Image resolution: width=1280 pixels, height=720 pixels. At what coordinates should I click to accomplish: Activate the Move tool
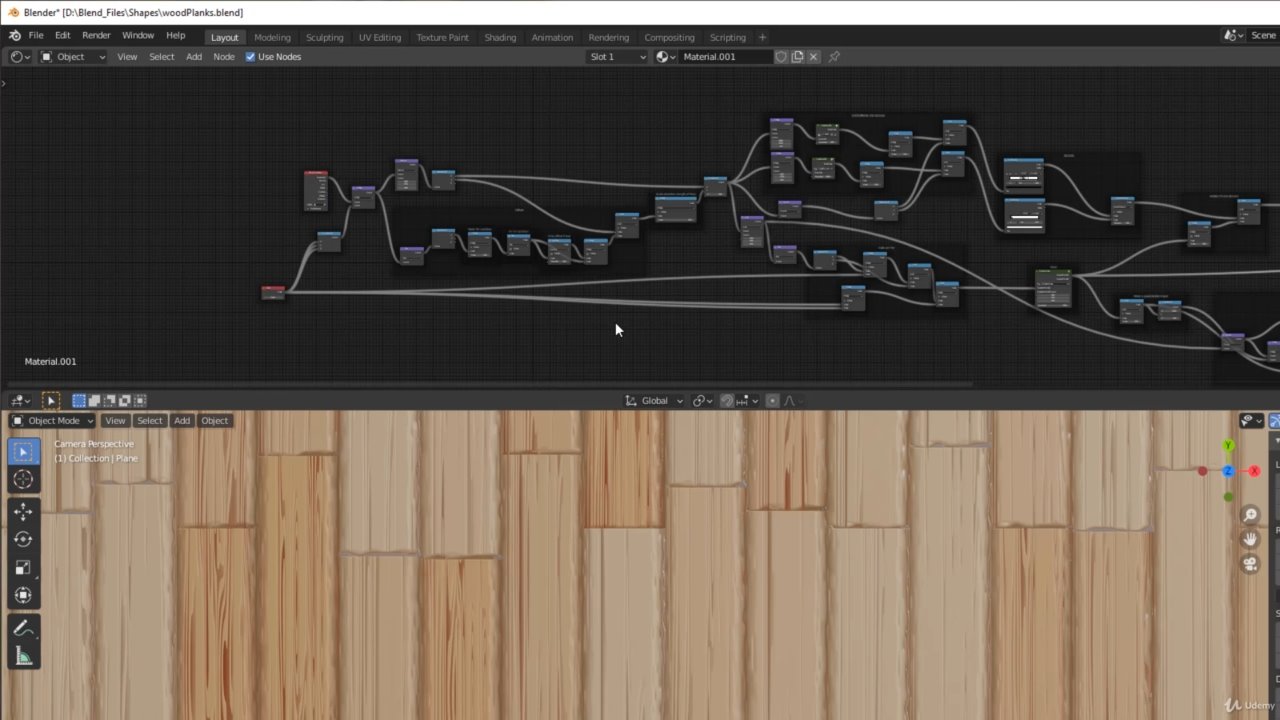pos(23,511)
